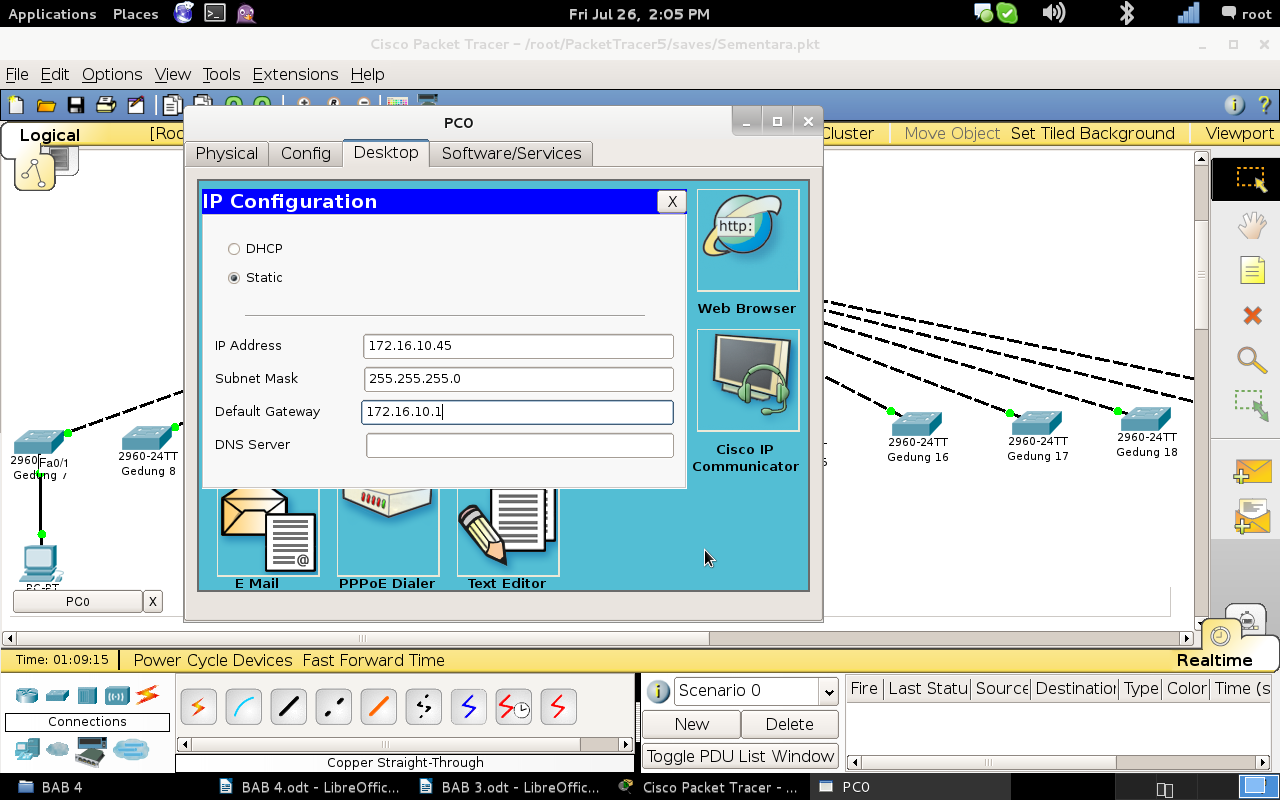Image resolution: width=1280 pixels, height=800 pixels.
Task: Click inside the DNS Server field
Action: pos(520,445)
